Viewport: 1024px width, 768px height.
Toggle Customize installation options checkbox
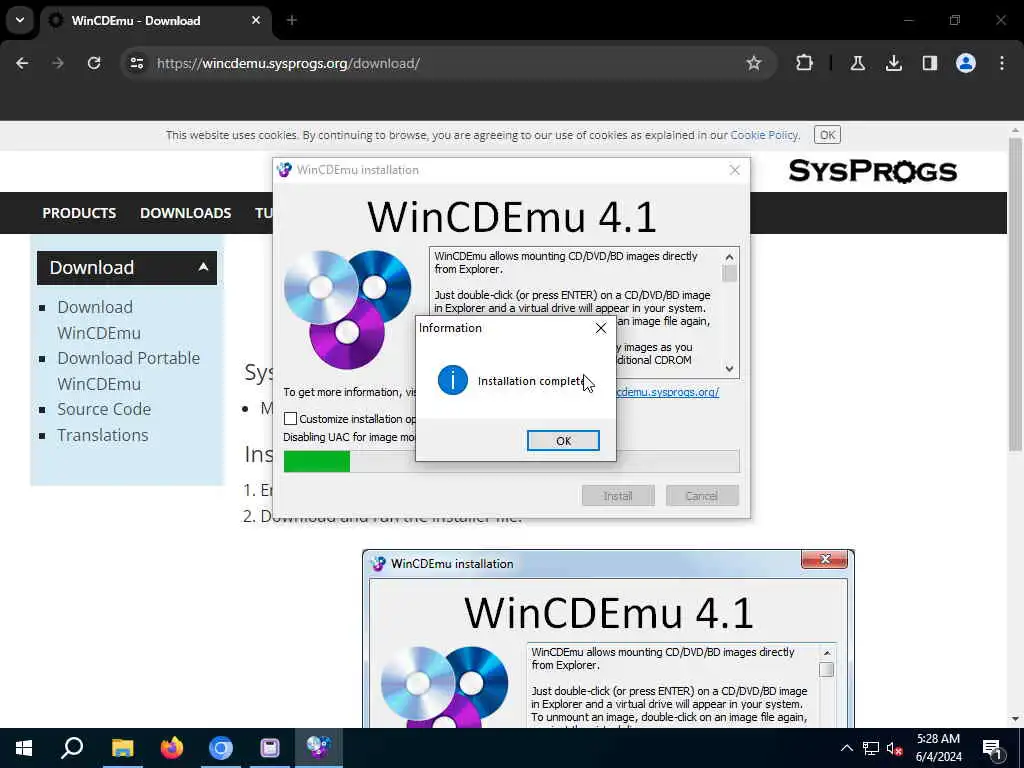tap(291, 419)
